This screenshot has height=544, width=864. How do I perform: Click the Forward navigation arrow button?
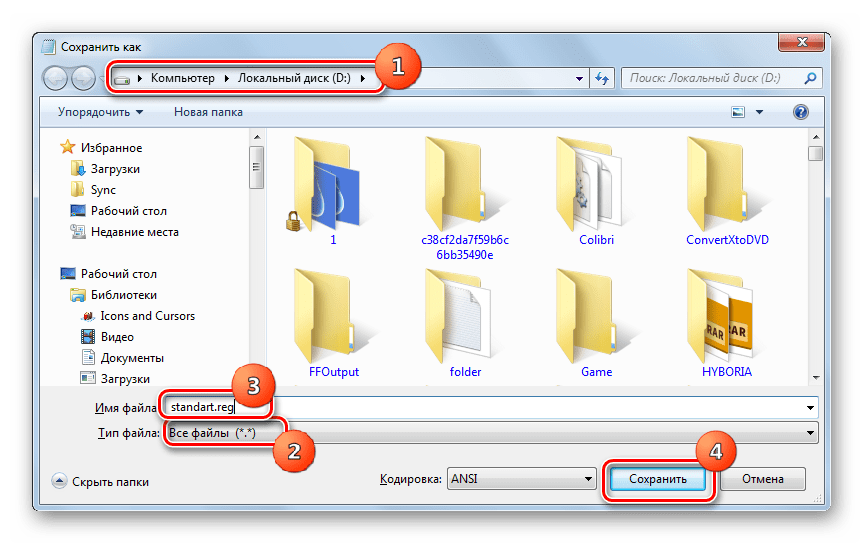click(x=83, y=78)
